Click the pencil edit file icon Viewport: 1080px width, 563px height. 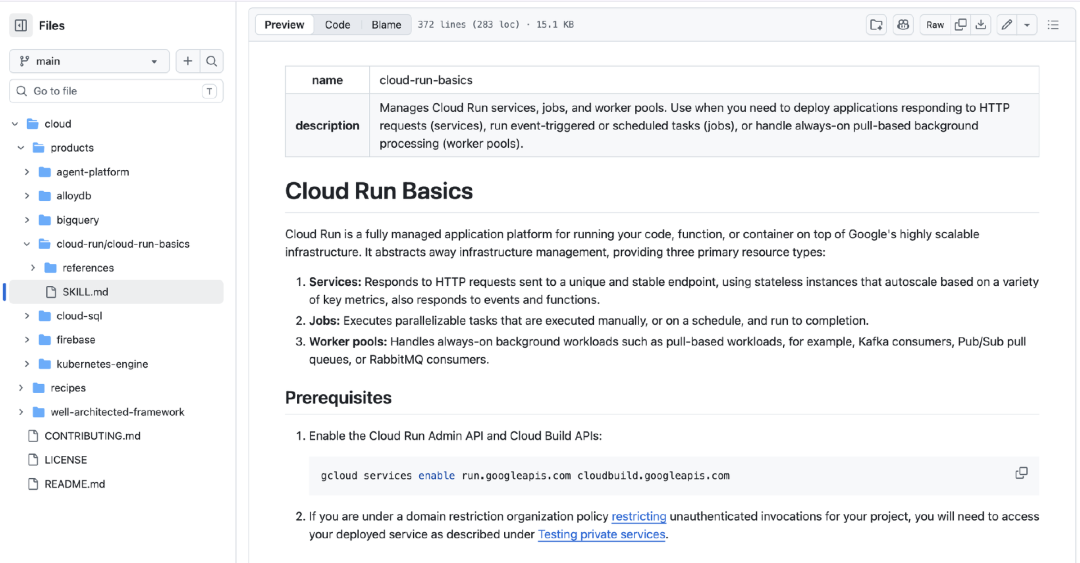pos(1007,25)
